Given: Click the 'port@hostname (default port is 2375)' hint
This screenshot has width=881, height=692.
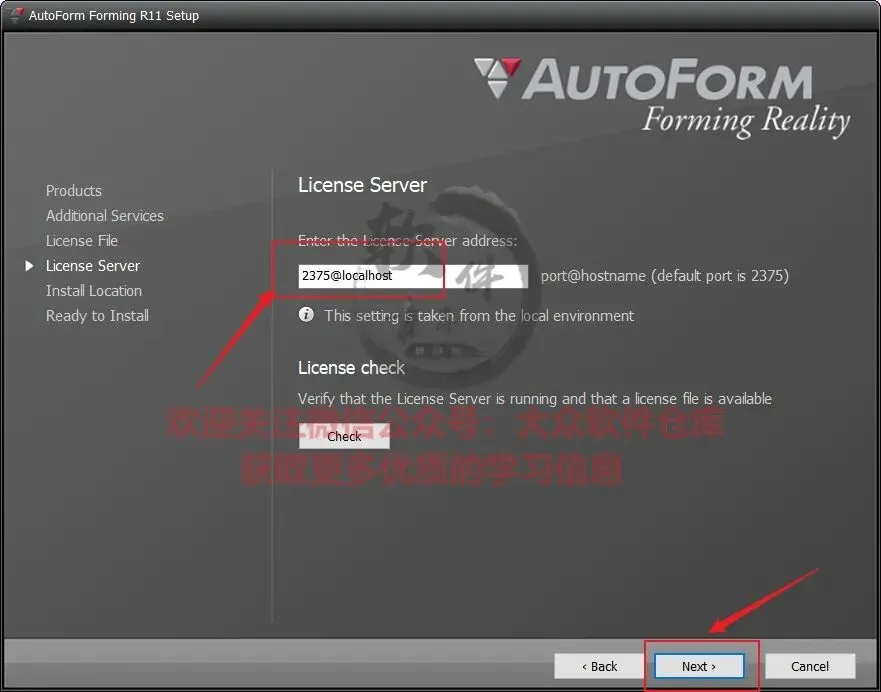Looking at the screenshot, I should coord(665,276).
